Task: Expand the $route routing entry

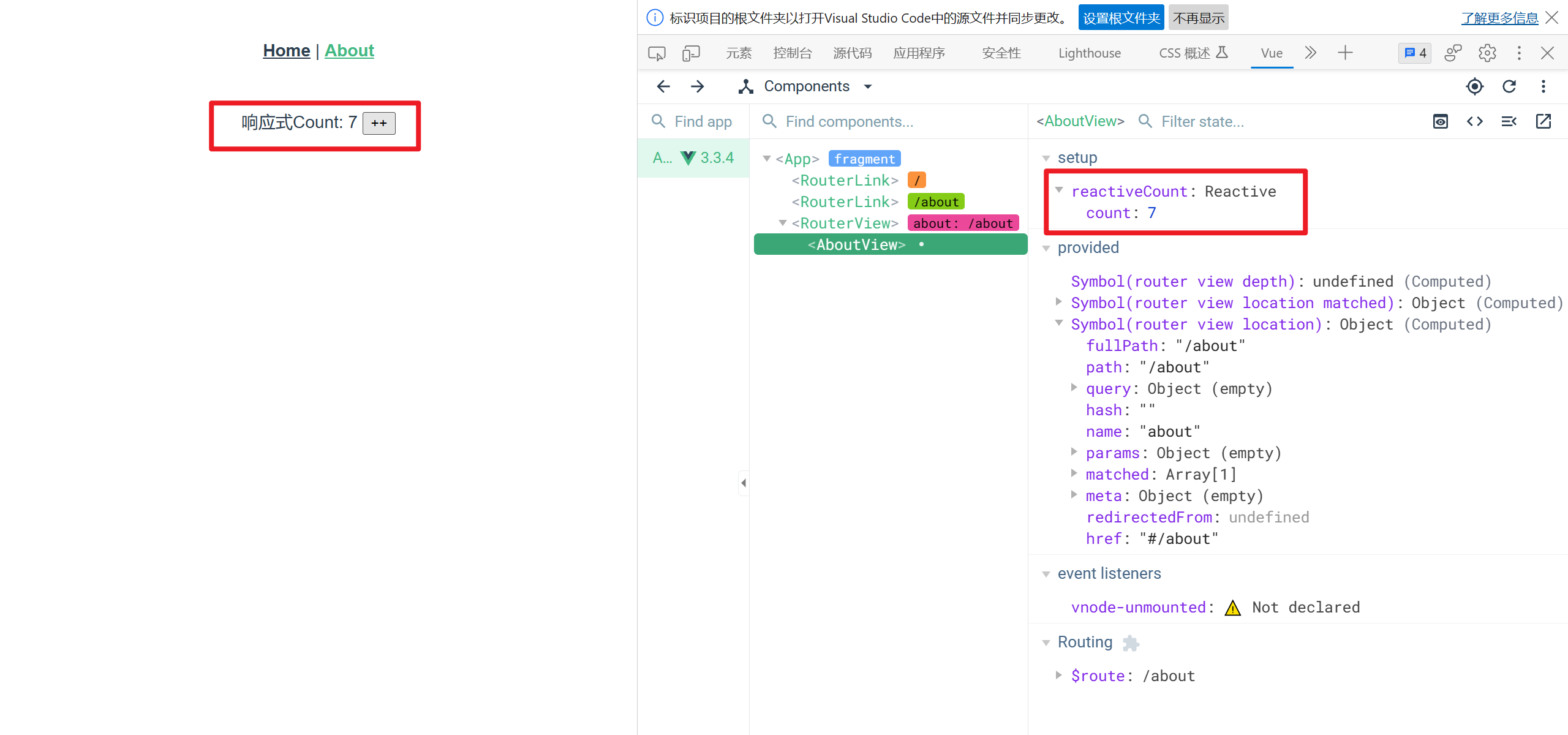Action: click(x=1059, y=675)
